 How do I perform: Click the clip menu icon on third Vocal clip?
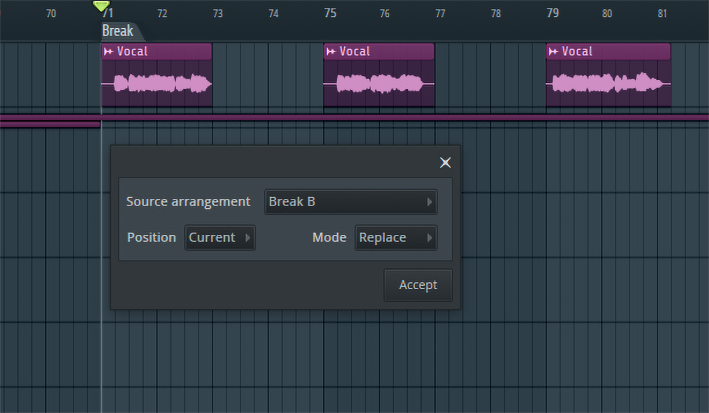(554, 52)
